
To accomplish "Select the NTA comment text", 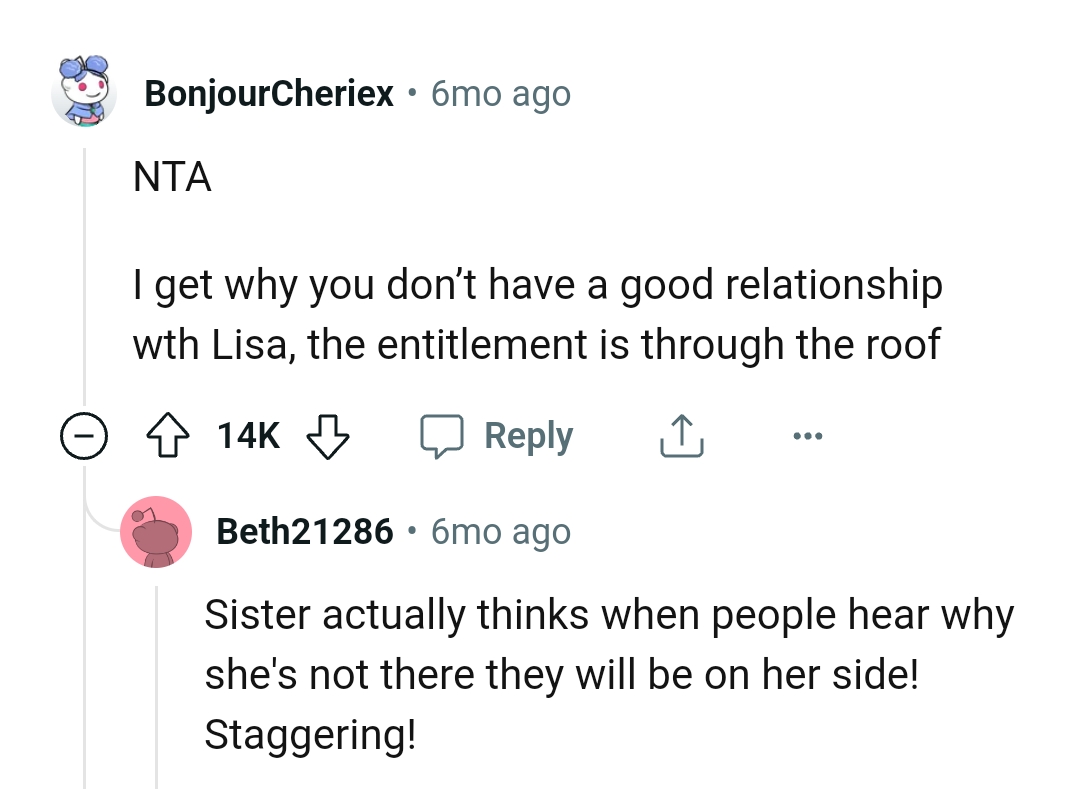I will 171,177.
